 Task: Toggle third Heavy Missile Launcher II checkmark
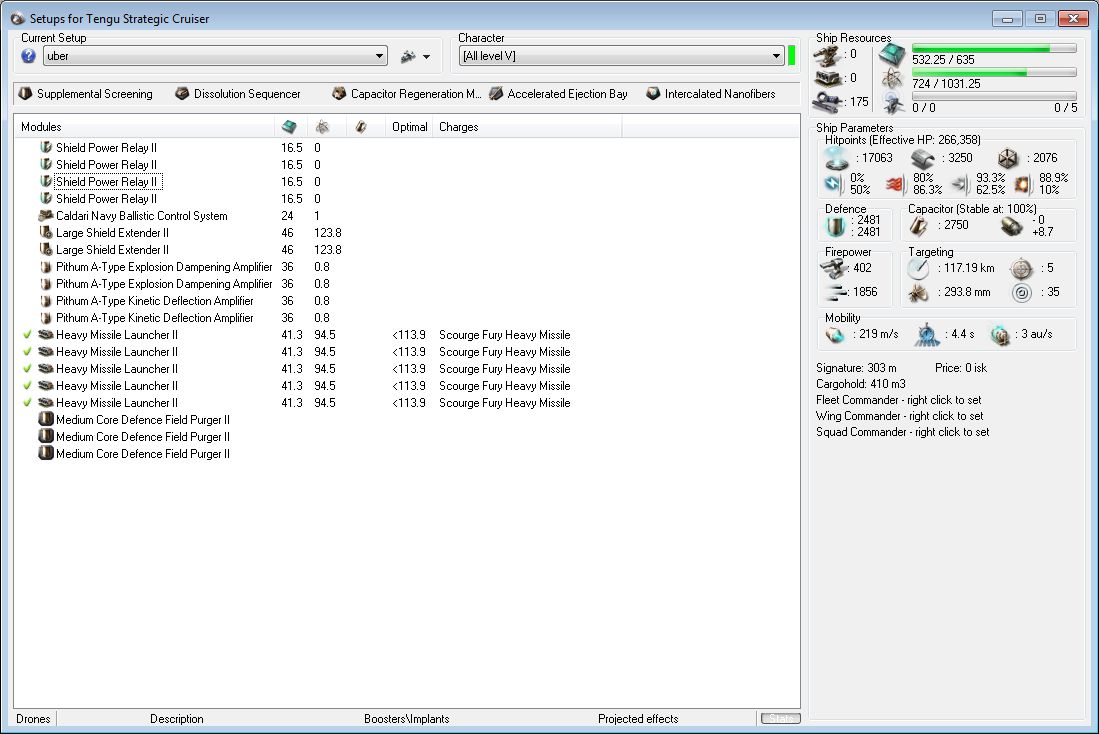click(x=27, y=369)
